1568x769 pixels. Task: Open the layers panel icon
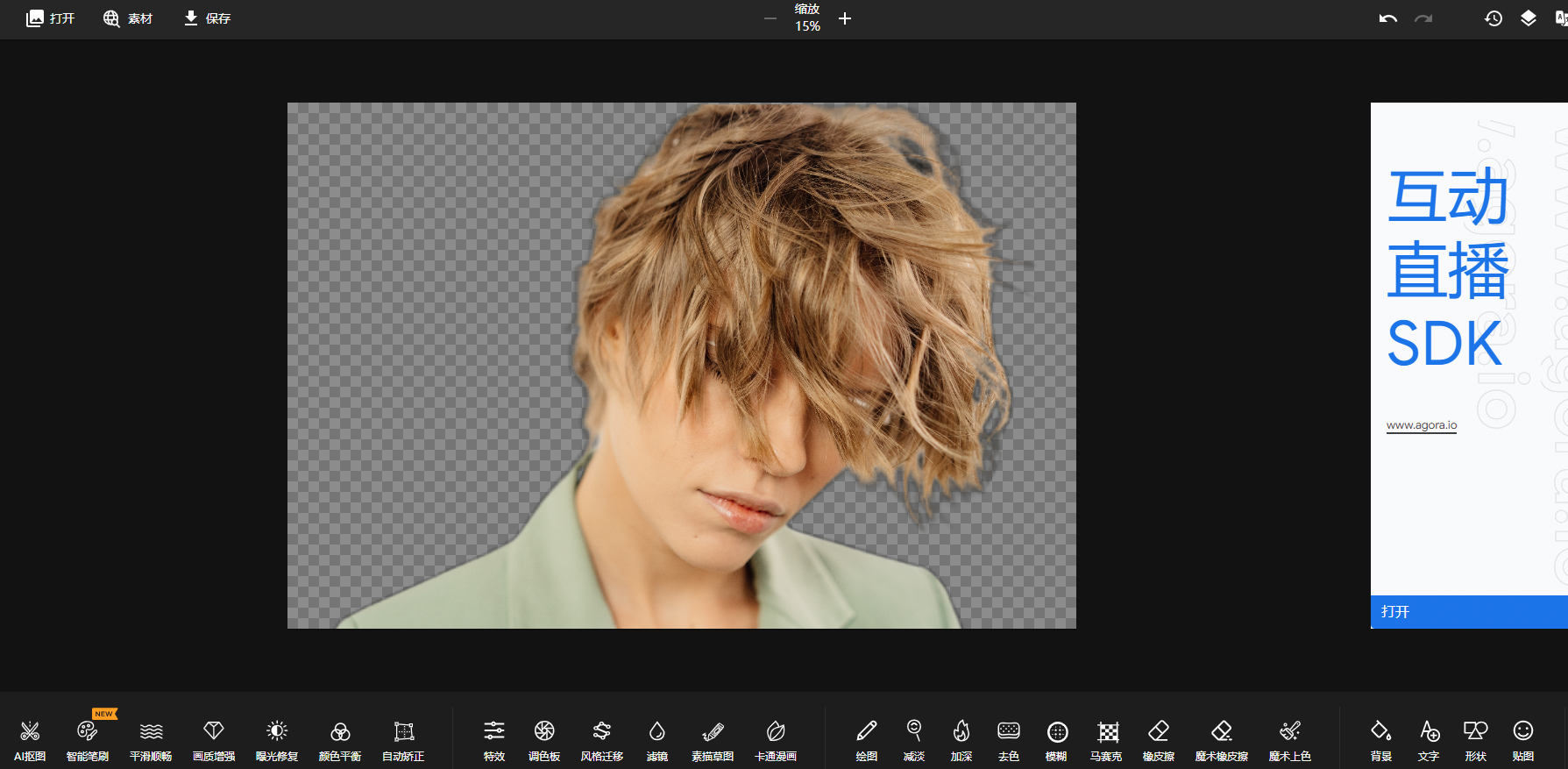(x=1528, y=18)
